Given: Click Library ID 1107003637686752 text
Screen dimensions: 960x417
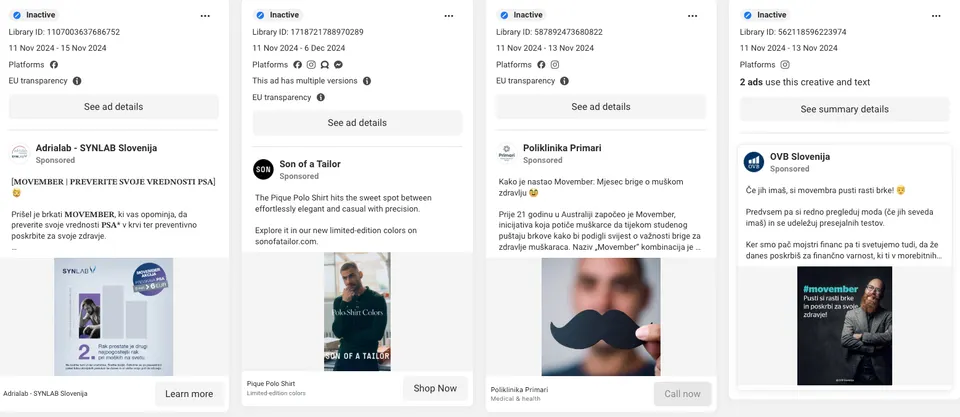Looking at the screenshot, I should 64,32.
